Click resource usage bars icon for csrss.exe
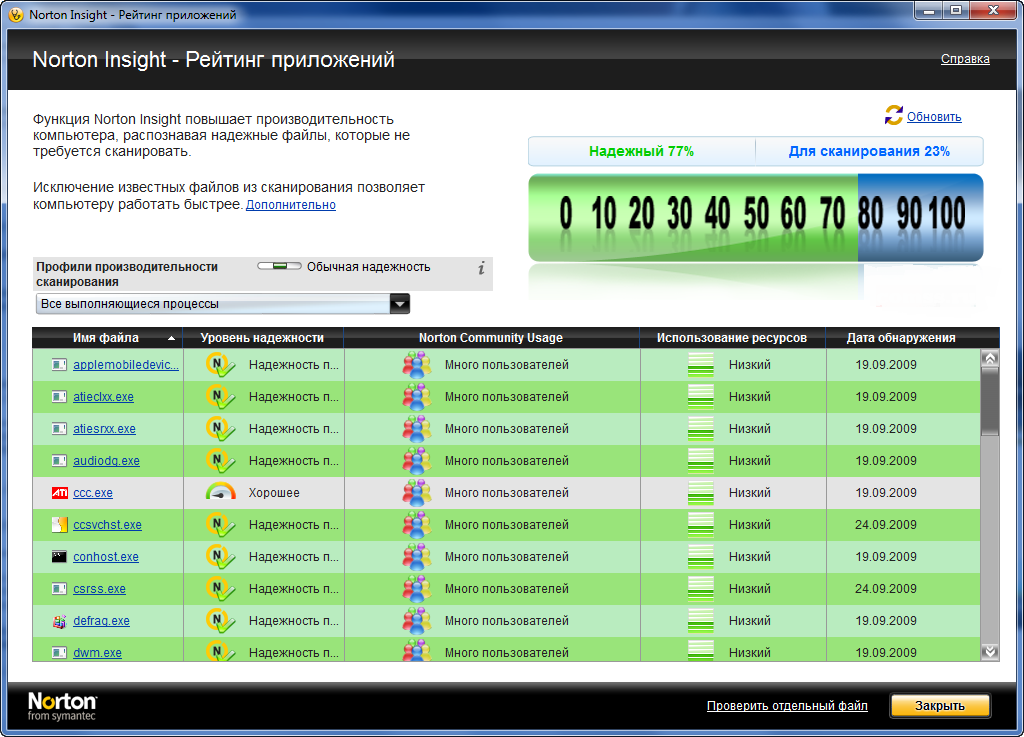1024x737 pixels. pos(700,589)
